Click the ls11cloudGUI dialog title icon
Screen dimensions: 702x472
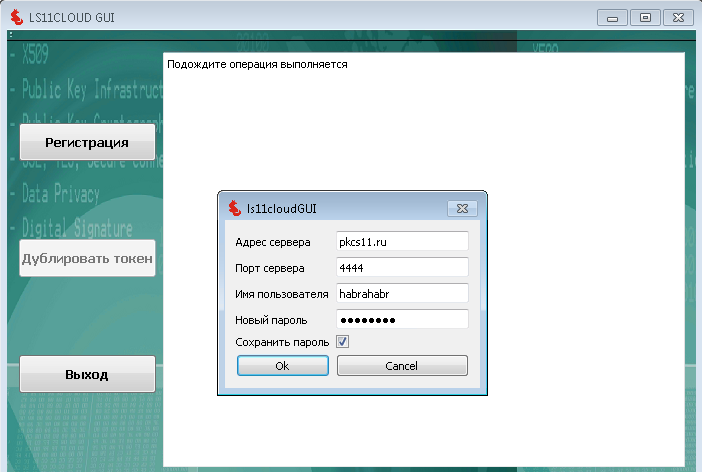[x=235, y=208]
